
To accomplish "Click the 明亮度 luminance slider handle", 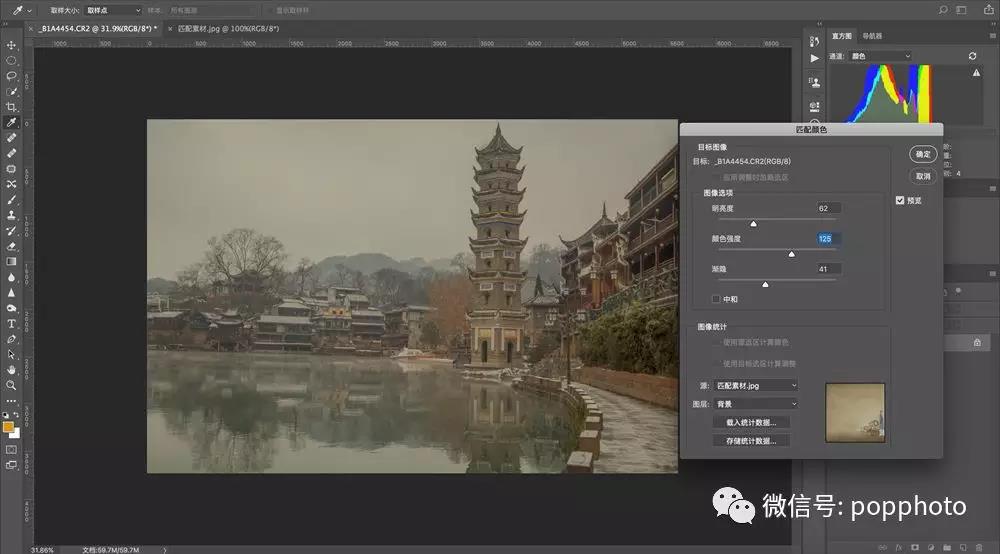I will [x=753, y=224].
